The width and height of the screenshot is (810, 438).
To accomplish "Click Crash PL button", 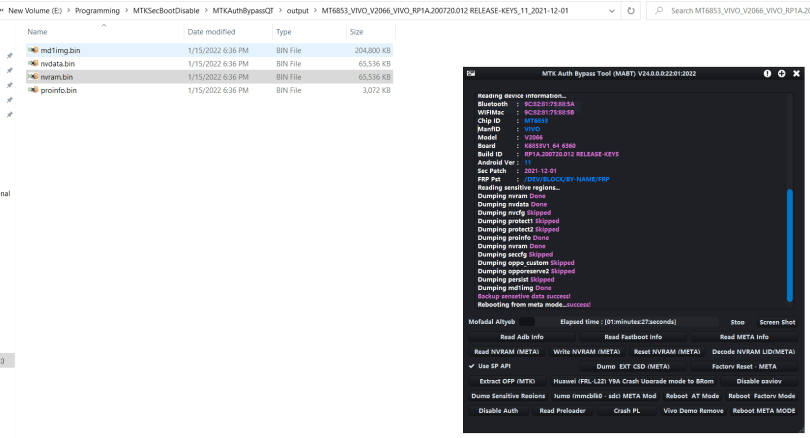I will 627,411.
